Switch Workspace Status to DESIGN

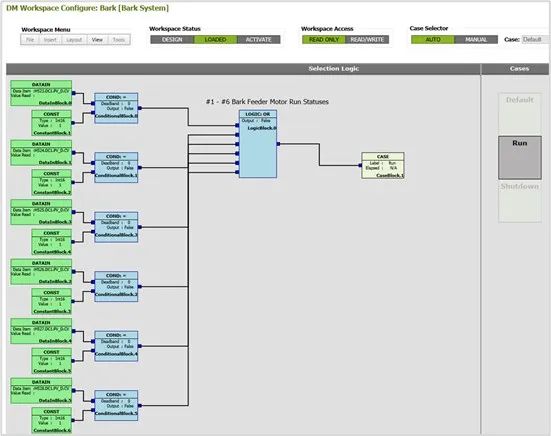(172, 40)
